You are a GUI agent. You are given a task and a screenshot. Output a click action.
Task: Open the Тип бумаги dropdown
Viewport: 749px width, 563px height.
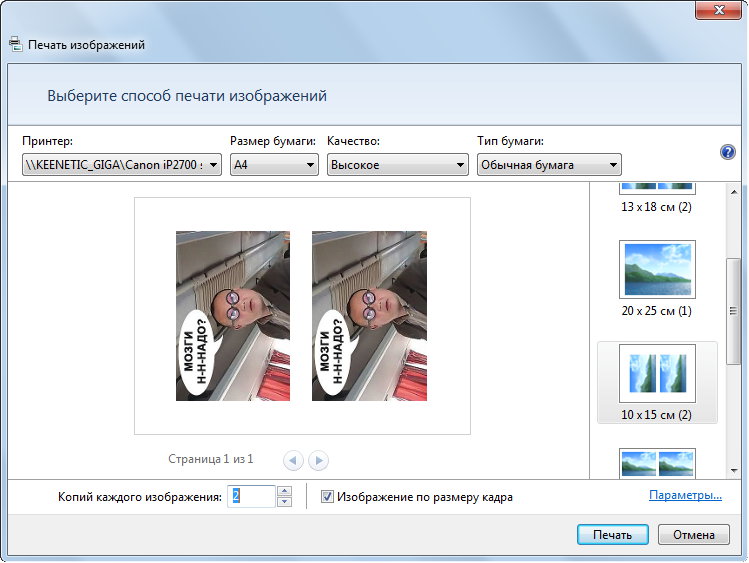coord(549,165)
